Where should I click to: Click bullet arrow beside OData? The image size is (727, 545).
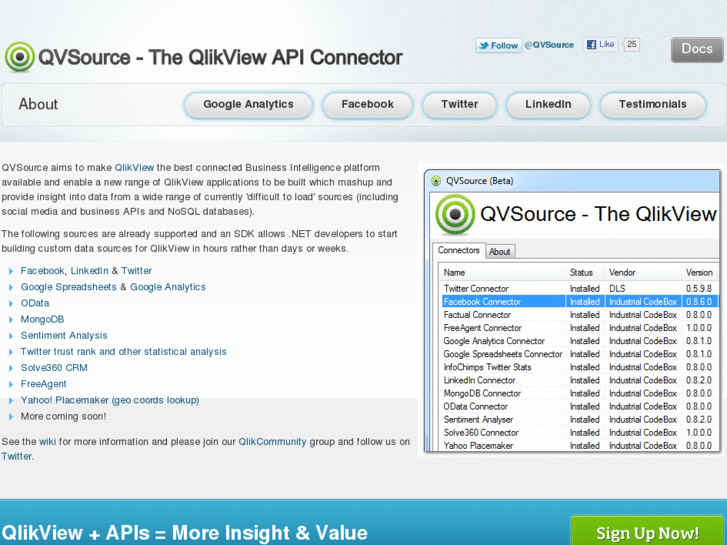tap(11, 304)
